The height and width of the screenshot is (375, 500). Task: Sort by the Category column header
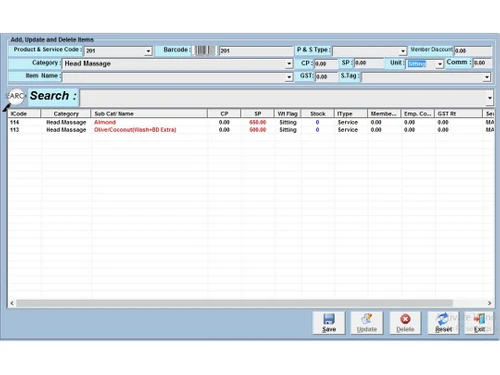point(66,114)
